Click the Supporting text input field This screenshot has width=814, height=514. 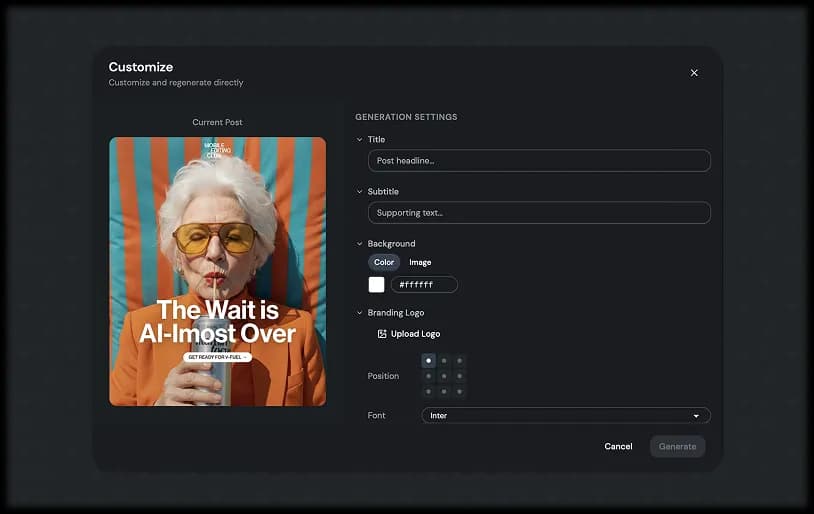click(539, 213)
